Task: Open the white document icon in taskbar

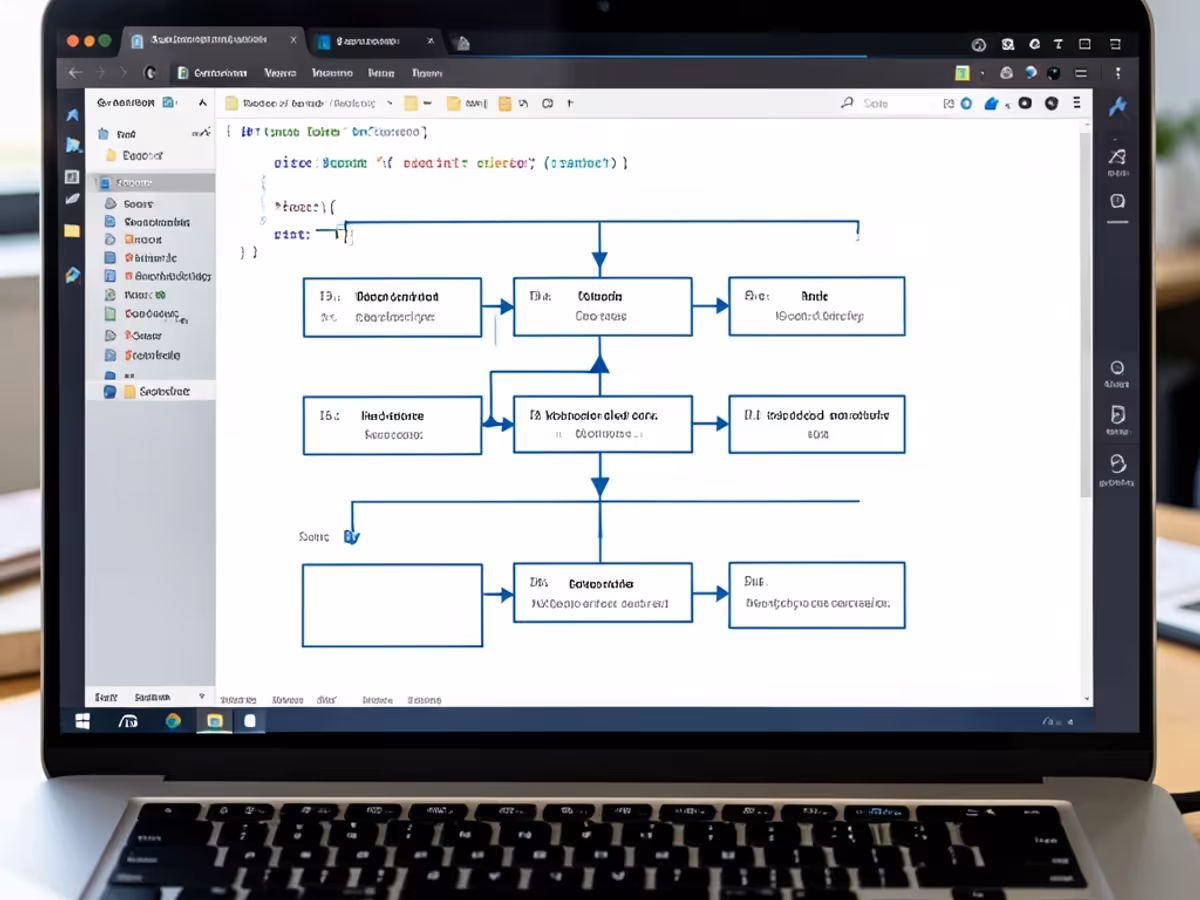Action: coord(250,721)
